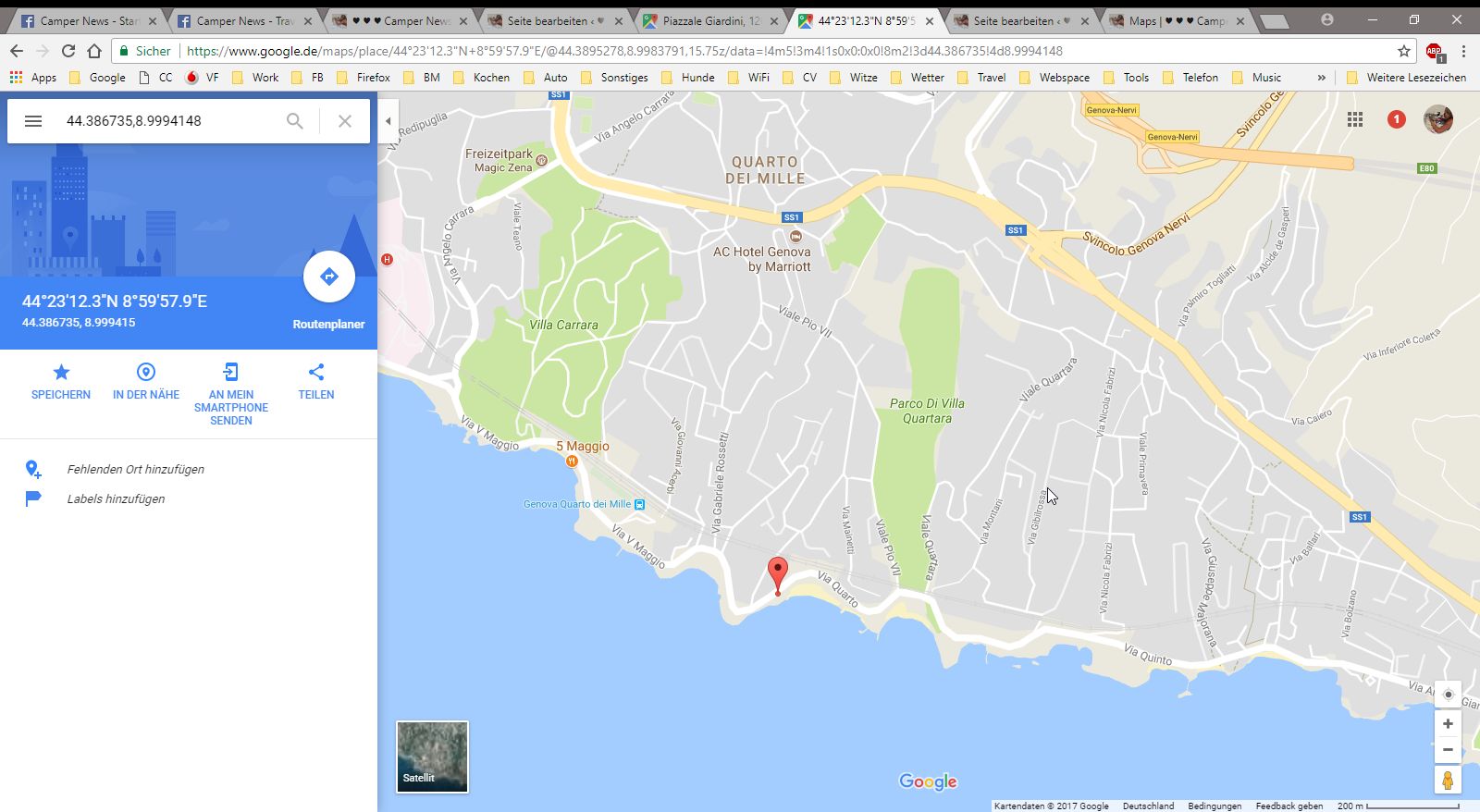This screenshot has width=1480, height=812.
Task: Expand the hidden bookmarks chevron
Action: [1321, 78]
